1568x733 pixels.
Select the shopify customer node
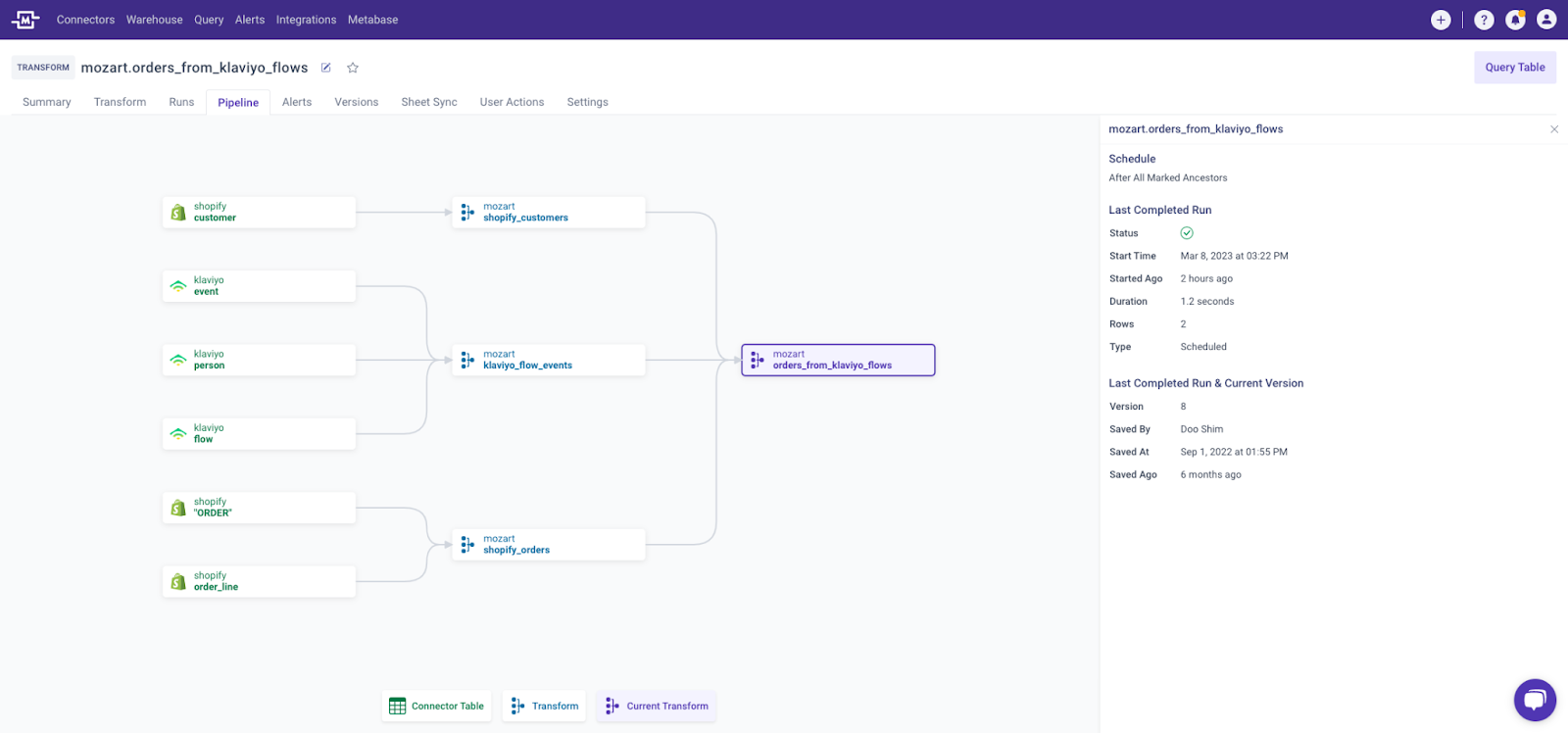(x=259, y=213)
